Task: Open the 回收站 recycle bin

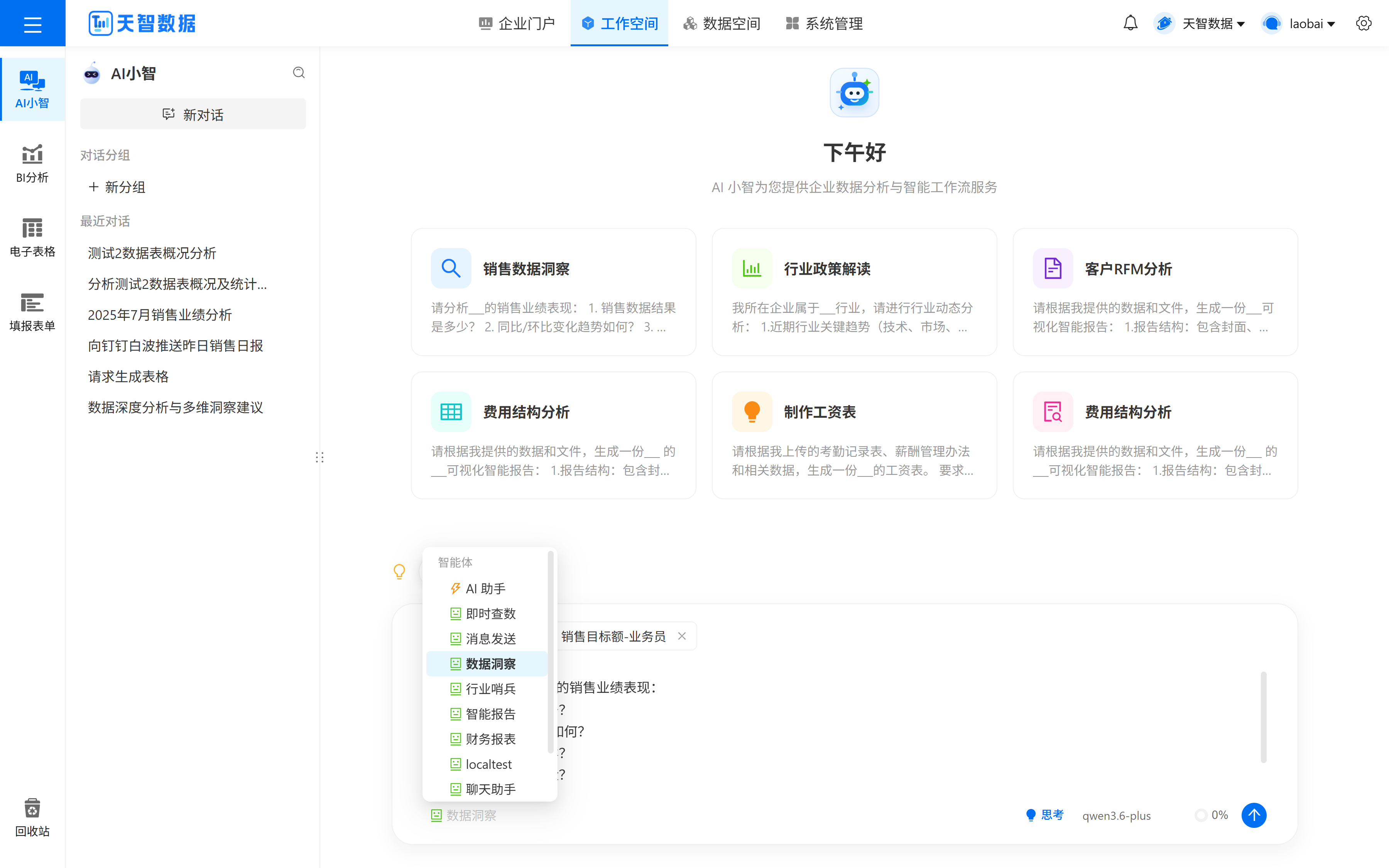Action: tap(32, 817)
